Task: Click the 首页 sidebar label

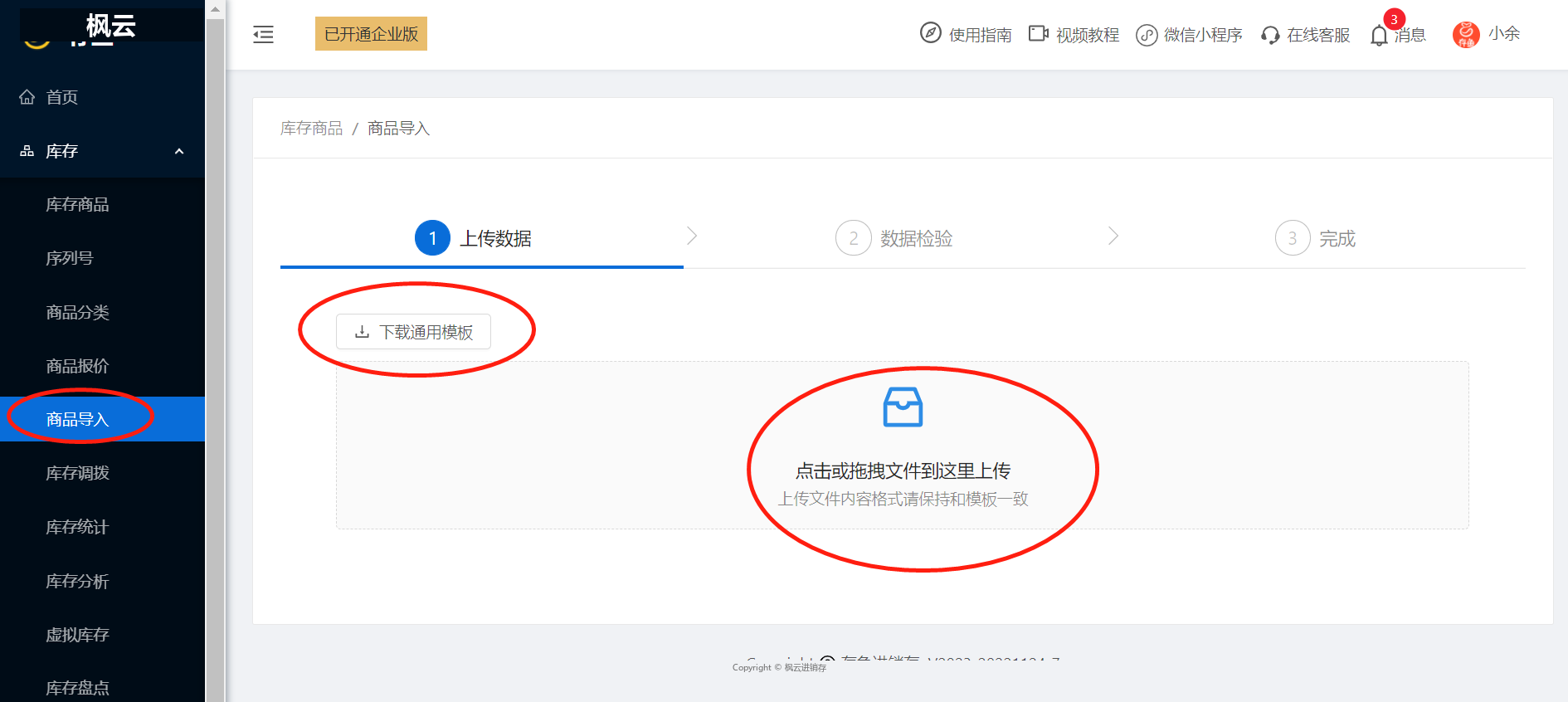Action: click(62, 97)
